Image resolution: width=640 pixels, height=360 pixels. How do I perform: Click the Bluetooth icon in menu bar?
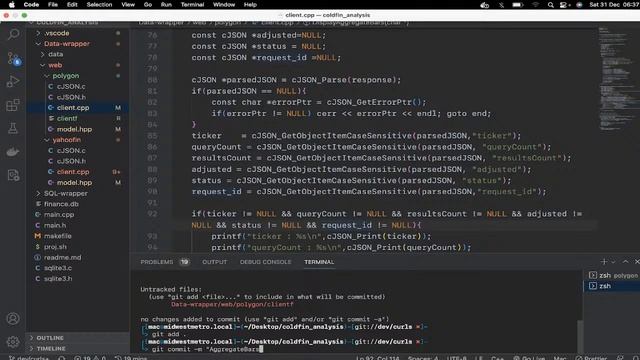tap(501, 5)
